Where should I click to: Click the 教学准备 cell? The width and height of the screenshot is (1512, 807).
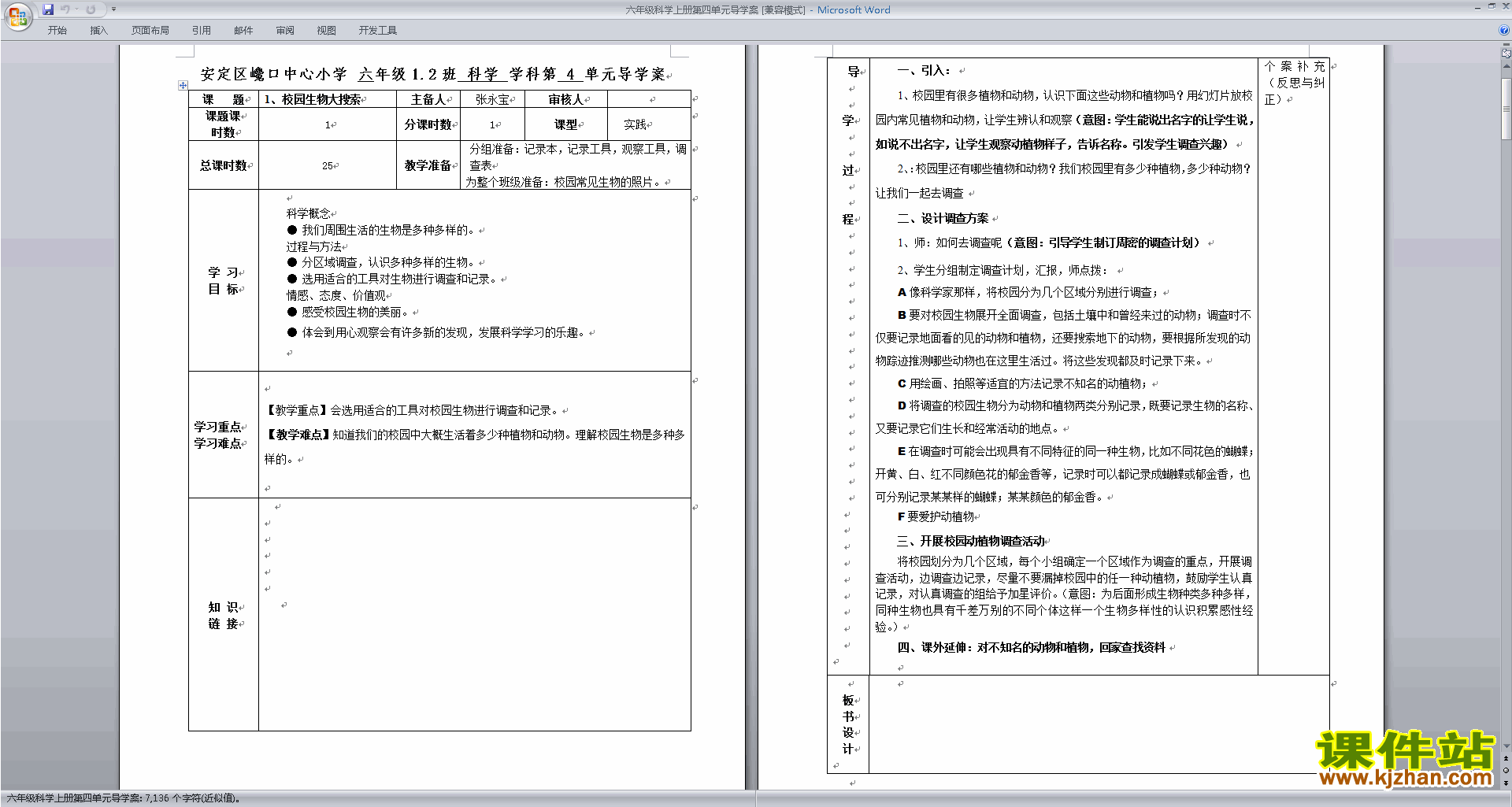(428, 165)
